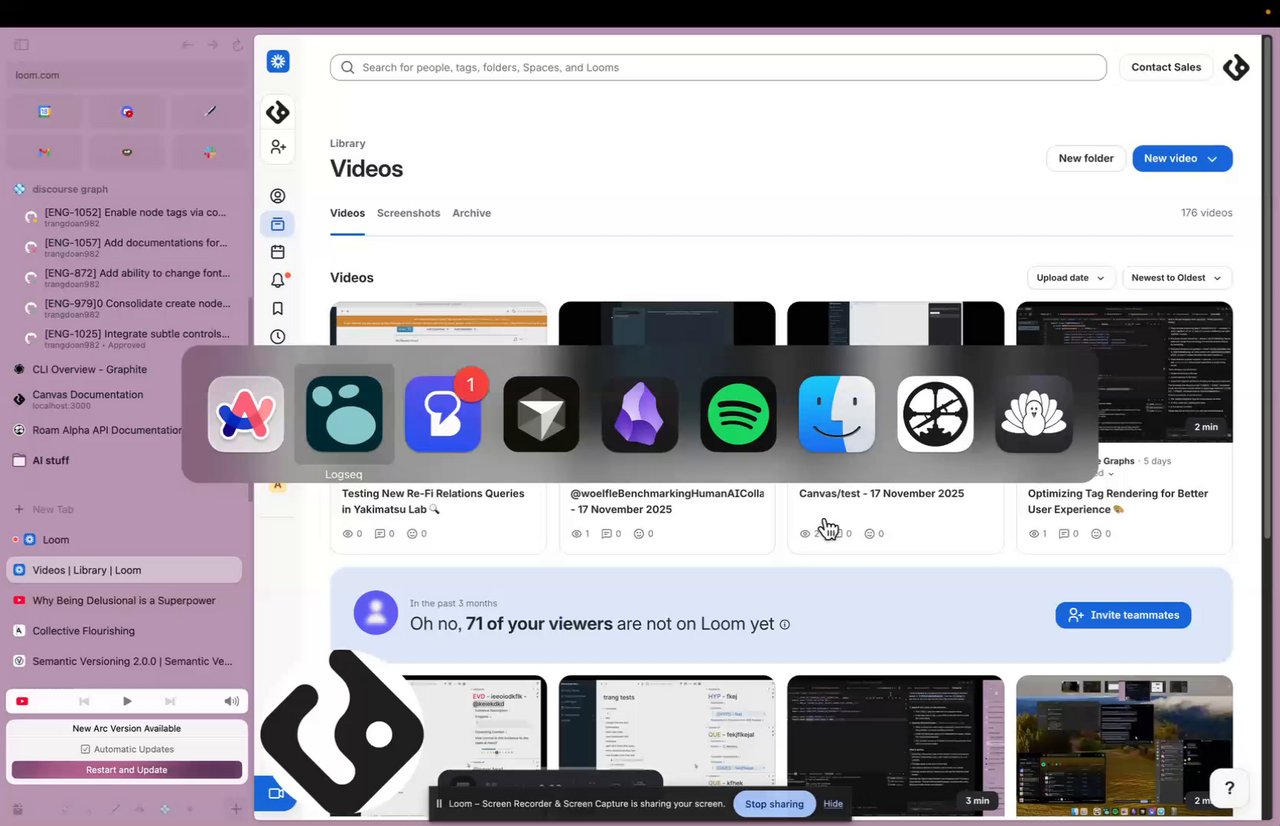Go to previous track in Arc mini player

[84, 702]
